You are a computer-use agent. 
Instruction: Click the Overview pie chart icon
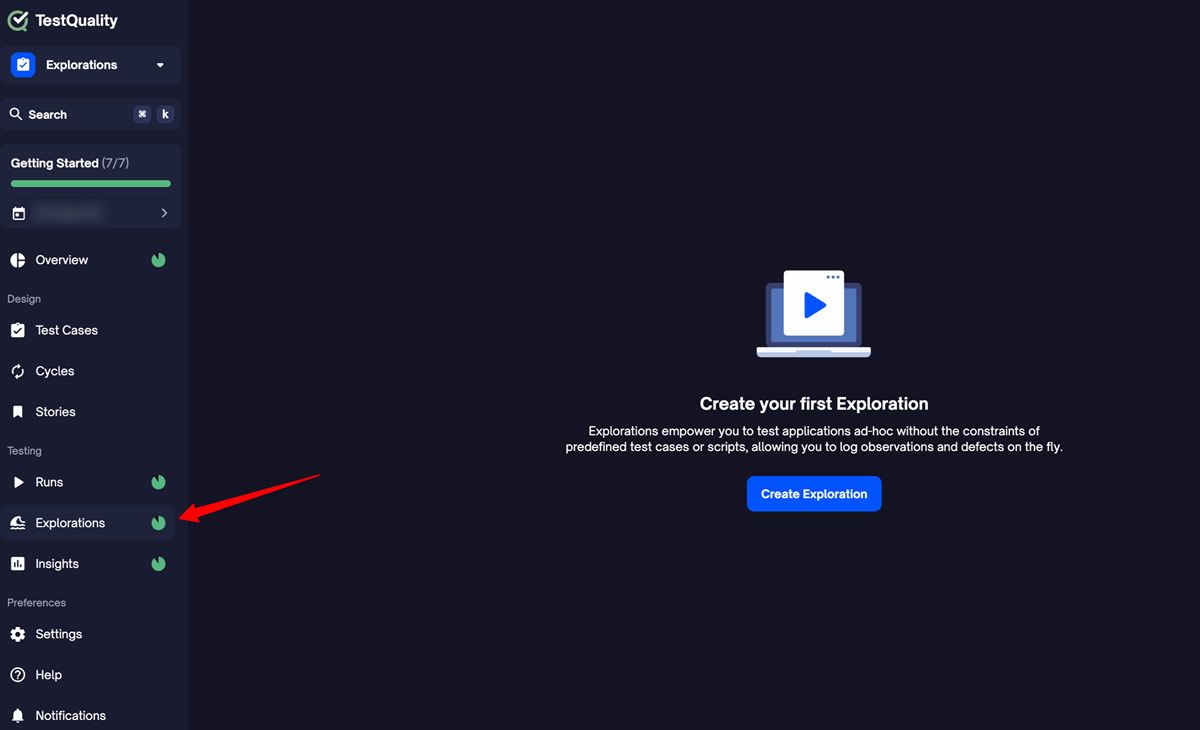pos(18,260)
